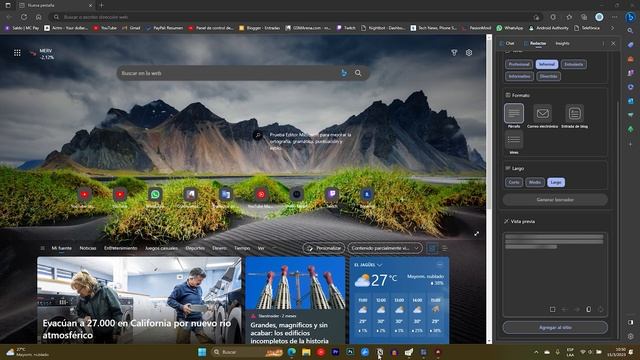Click the Bing Discover sidebar button
Screen dimensions: 640x360
[x=631, y=17]
